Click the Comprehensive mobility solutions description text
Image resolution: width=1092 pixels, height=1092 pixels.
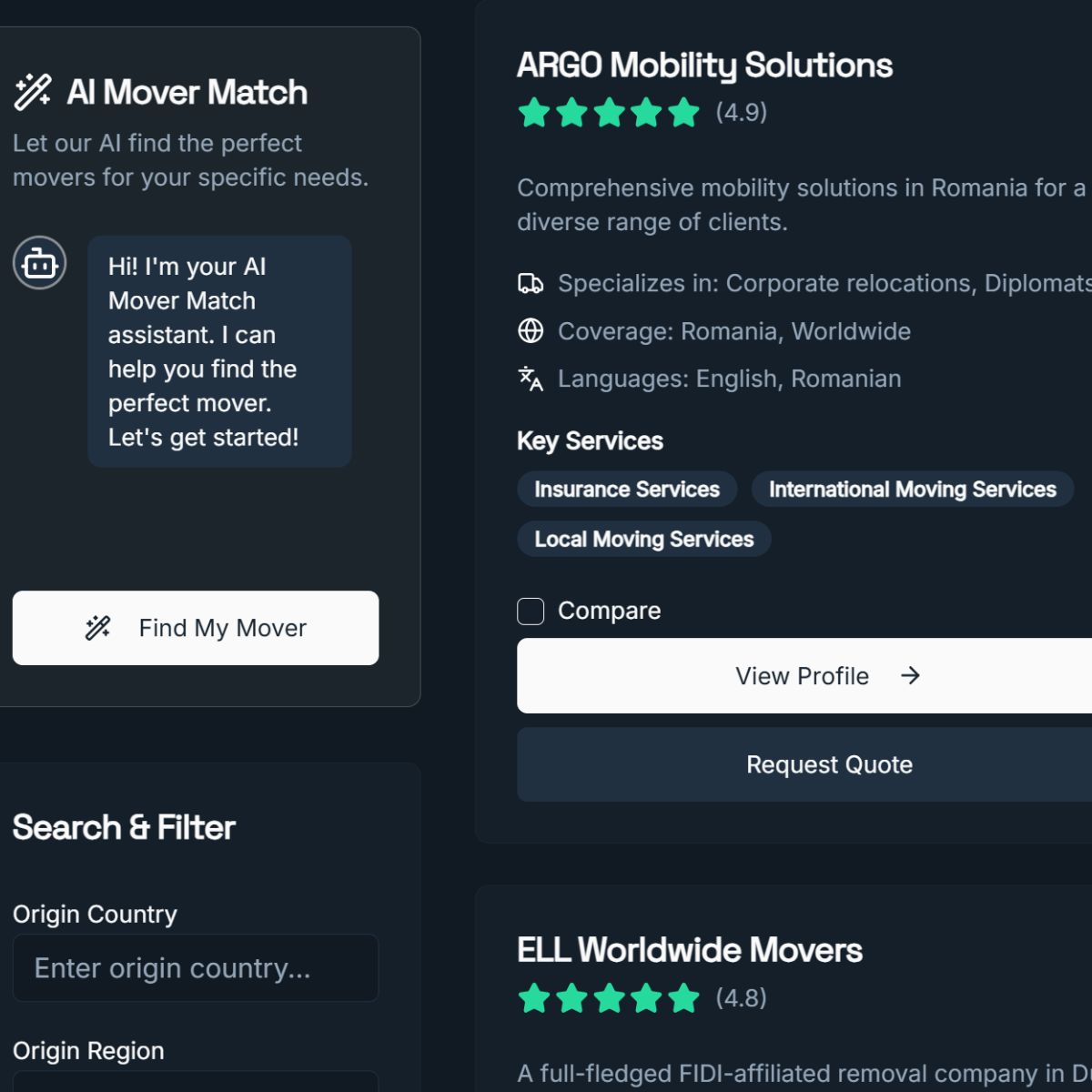point(801,205)
